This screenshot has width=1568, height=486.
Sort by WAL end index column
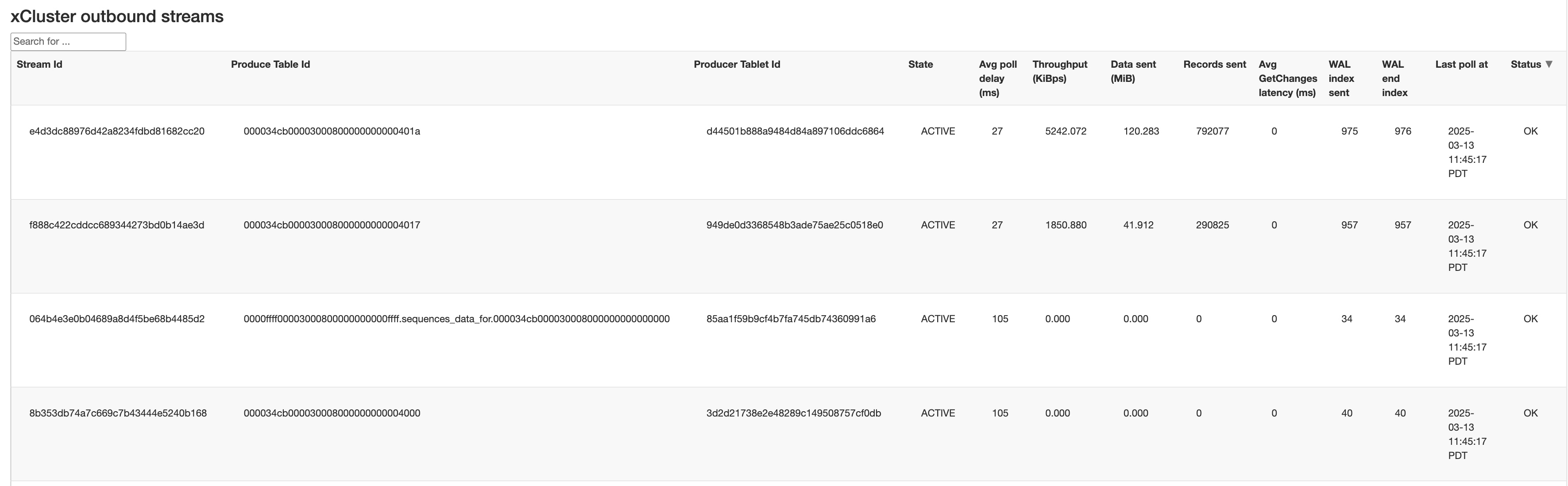(1393, 78)
